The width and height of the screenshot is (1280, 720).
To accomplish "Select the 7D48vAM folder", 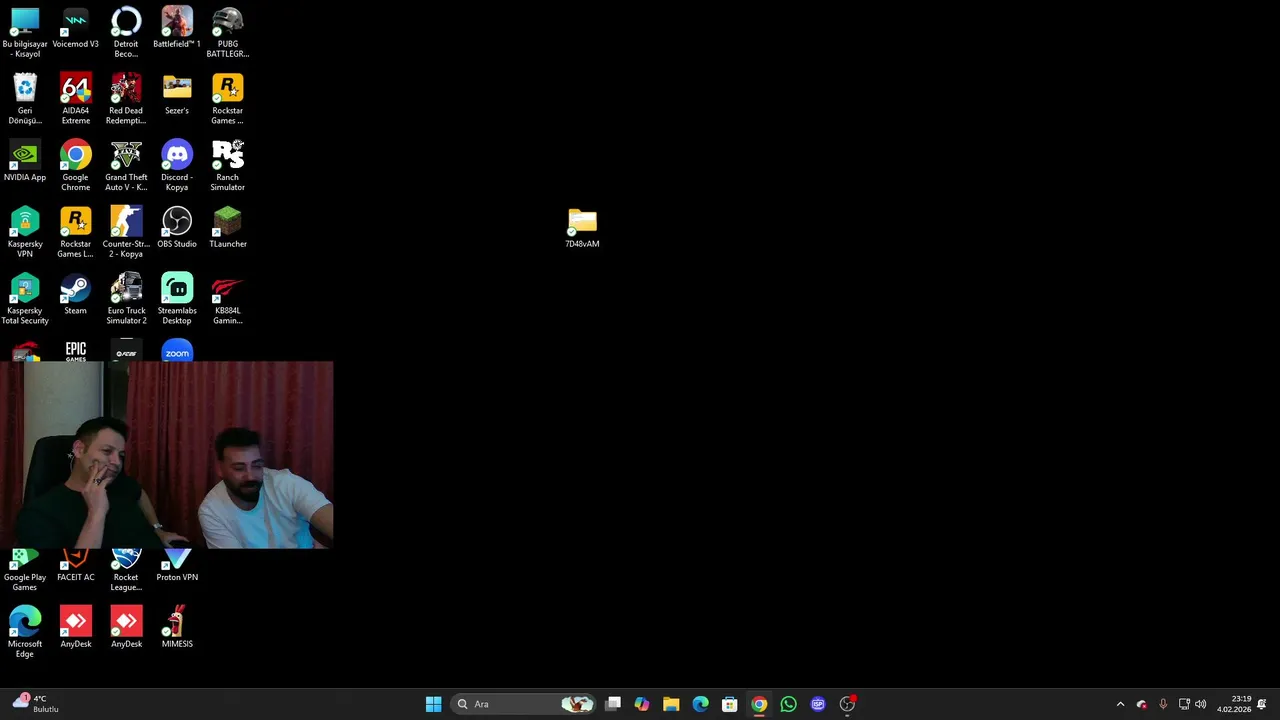I will [x=582, y=228].
